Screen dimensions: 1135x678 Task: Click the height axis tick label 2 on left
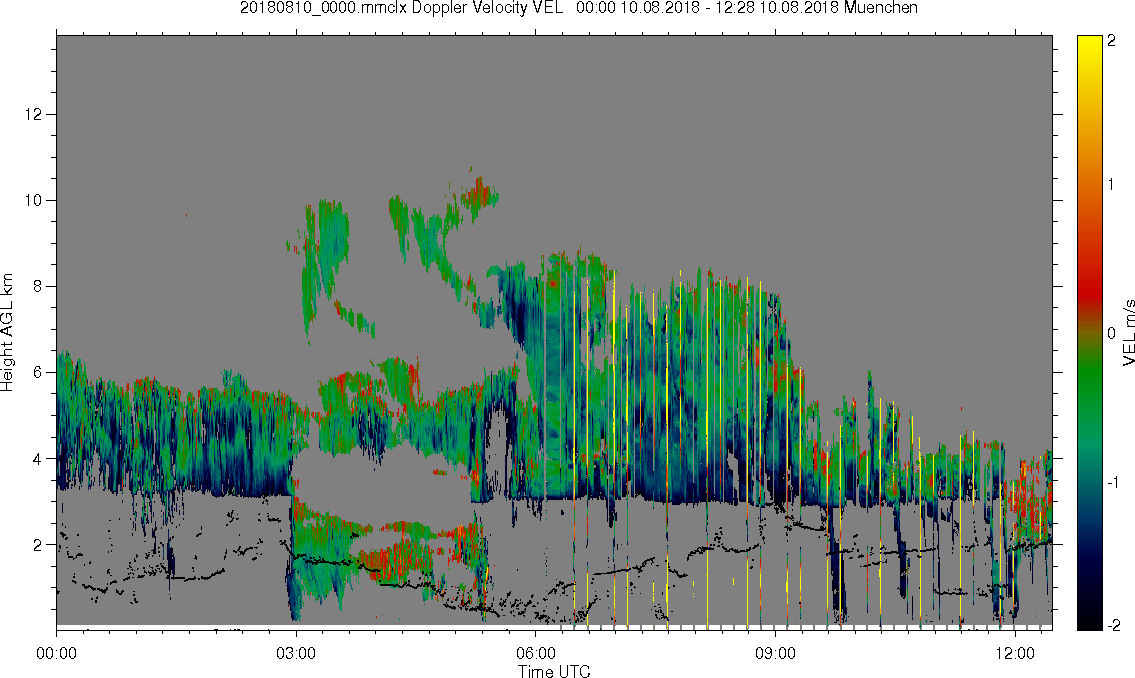[37, 545]
